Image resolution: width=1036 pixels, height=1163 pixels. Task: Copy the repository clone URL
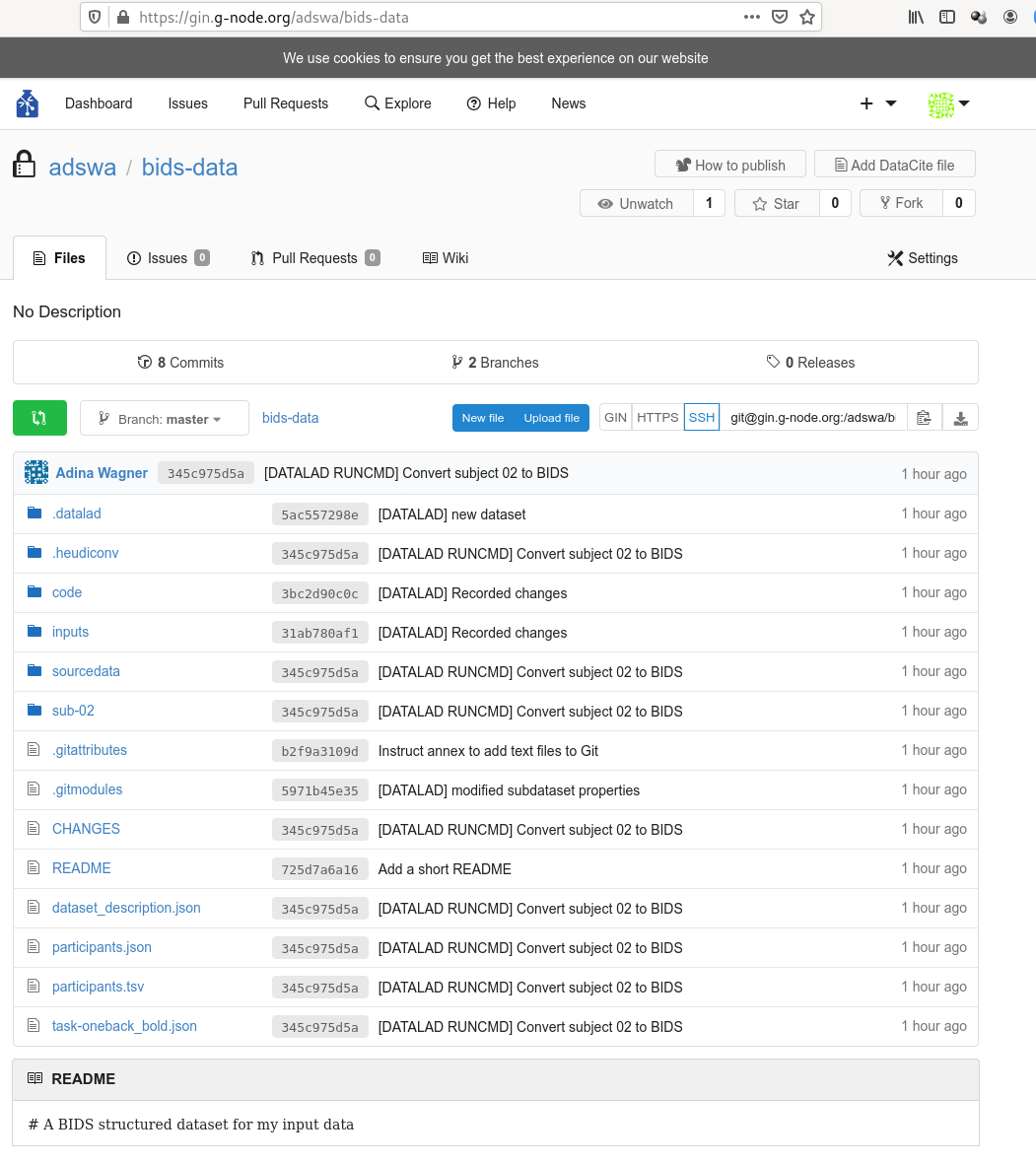[x=924, y=418]
